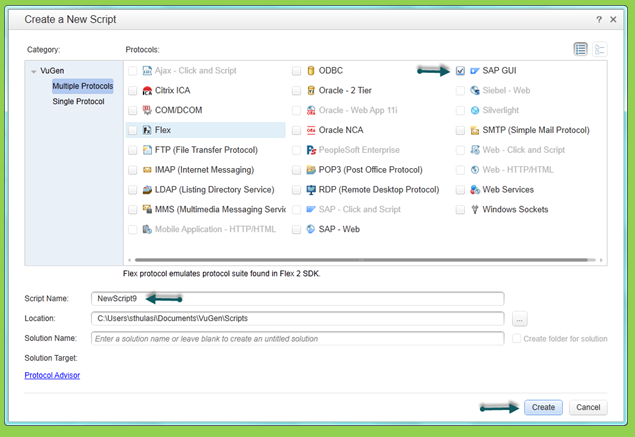Collapse the VuGen category tree node
This screenshot has height=437, width=635.
coord(34,71)
